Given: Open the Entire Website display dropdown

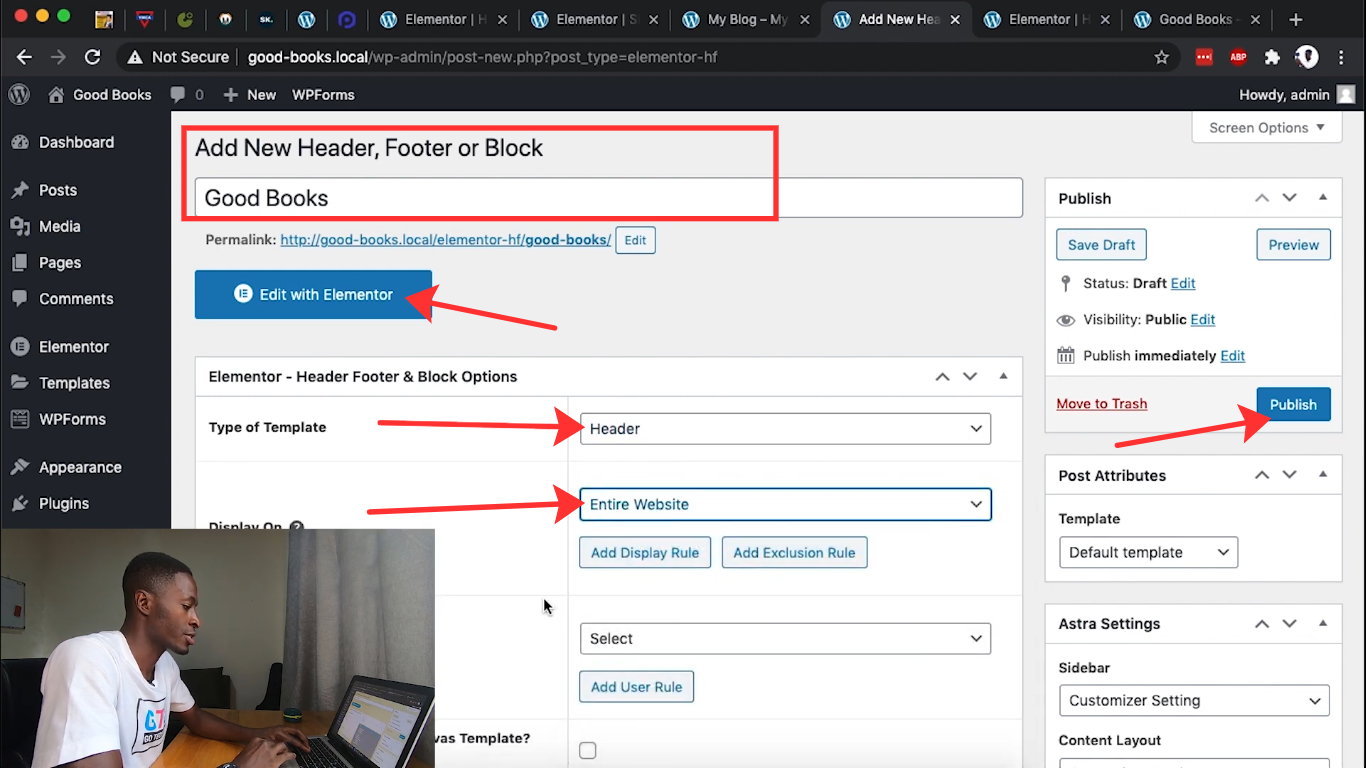Looking at the screenshot, I should click(x=785, y=504).
